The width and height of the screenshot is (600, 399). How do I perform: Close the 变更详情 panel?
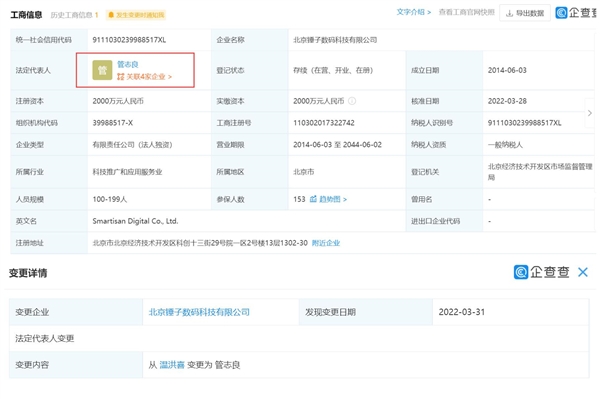coord(583,272)
